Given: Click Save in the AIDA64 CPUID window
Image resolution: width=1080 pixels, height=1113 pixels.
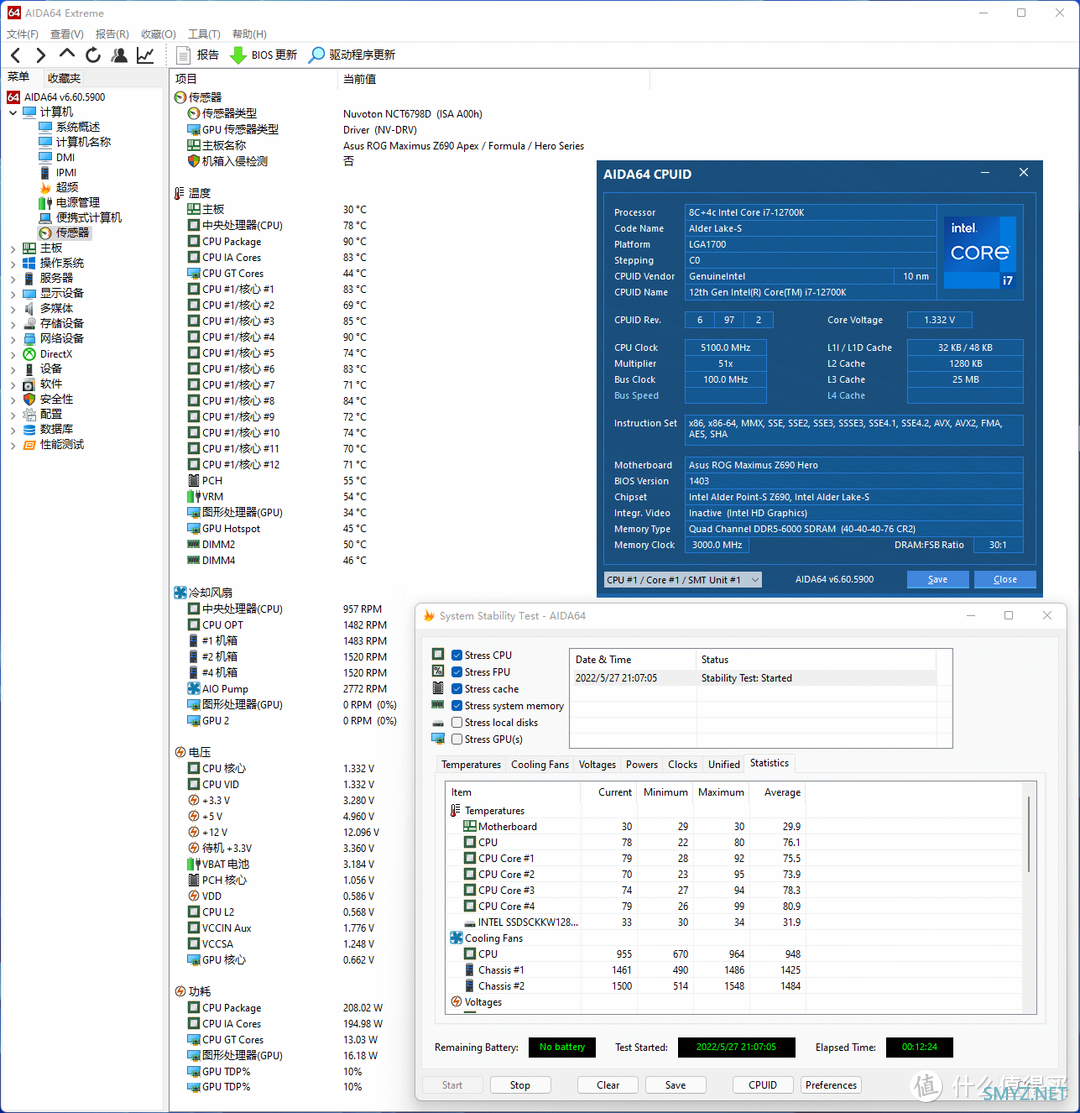Looking at the screenshot, I should [x=937, y=580].
